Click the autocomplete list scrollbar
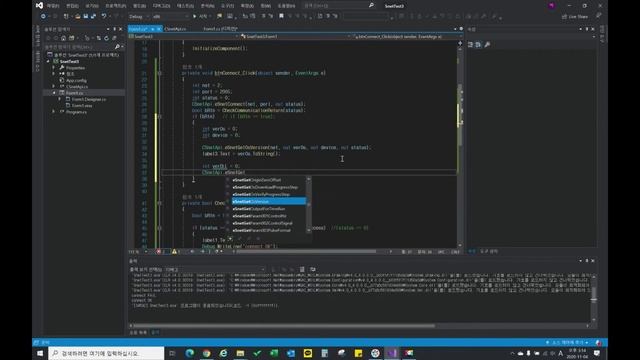Image resolution: width=640 pixels, height=360 pixels. [309, 204]
